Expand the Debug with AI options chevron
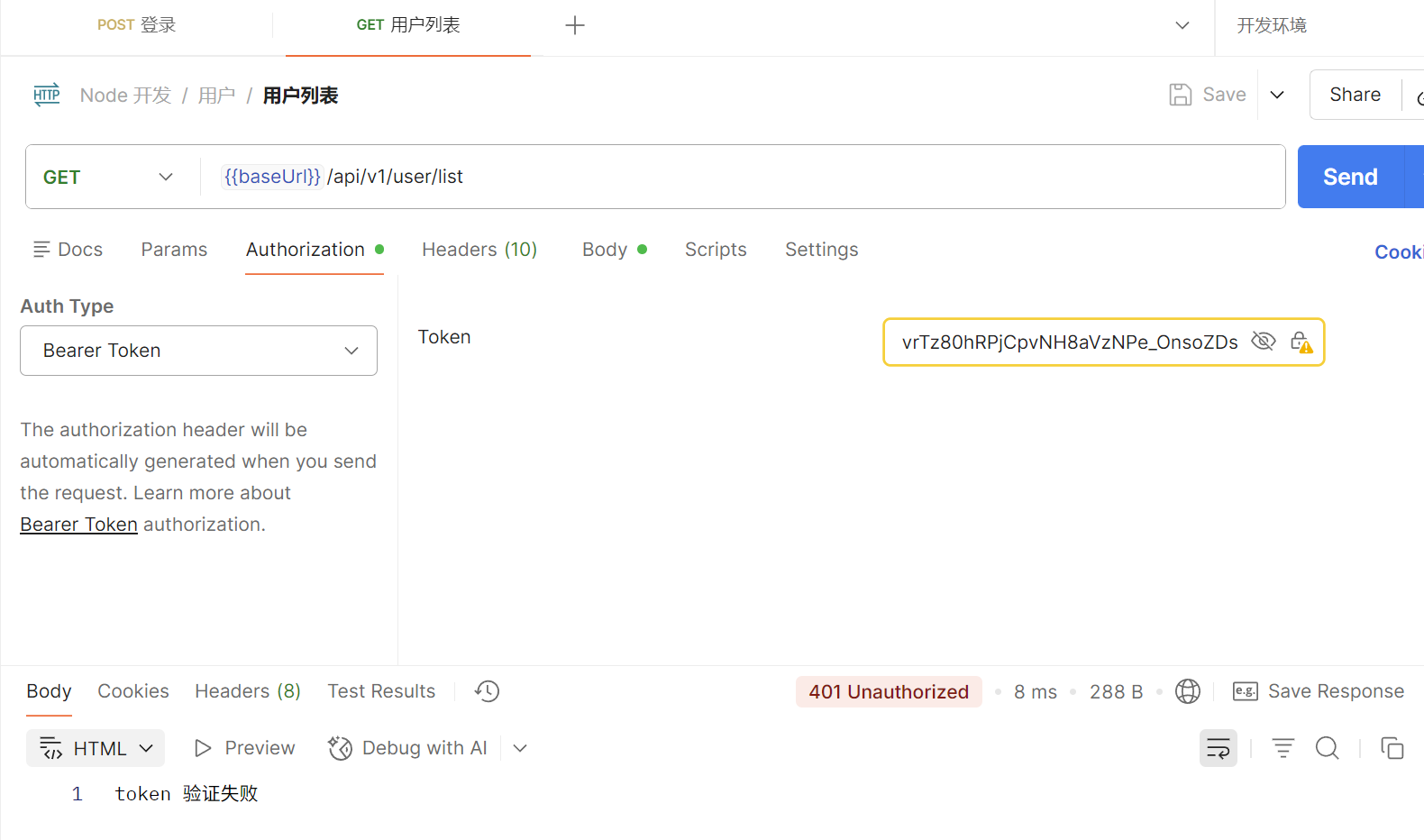Viewport: 1424px width, 840px height. 520,748
